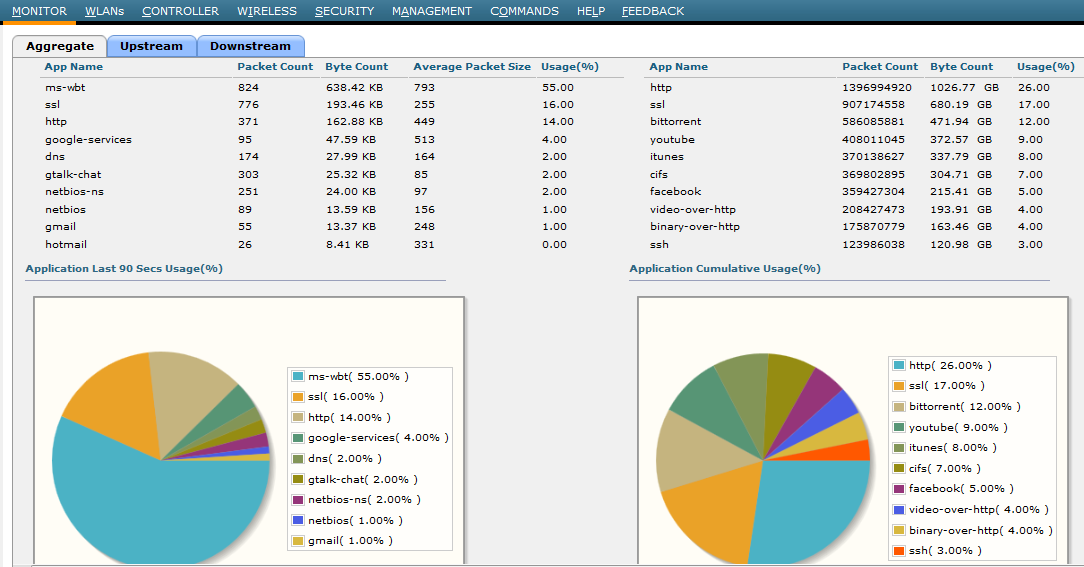Image resolution: width=1084 pixels, height=567 pixels.
Task: Click the ms-wbt teal legend swatch
Action: tap(298, 376)
